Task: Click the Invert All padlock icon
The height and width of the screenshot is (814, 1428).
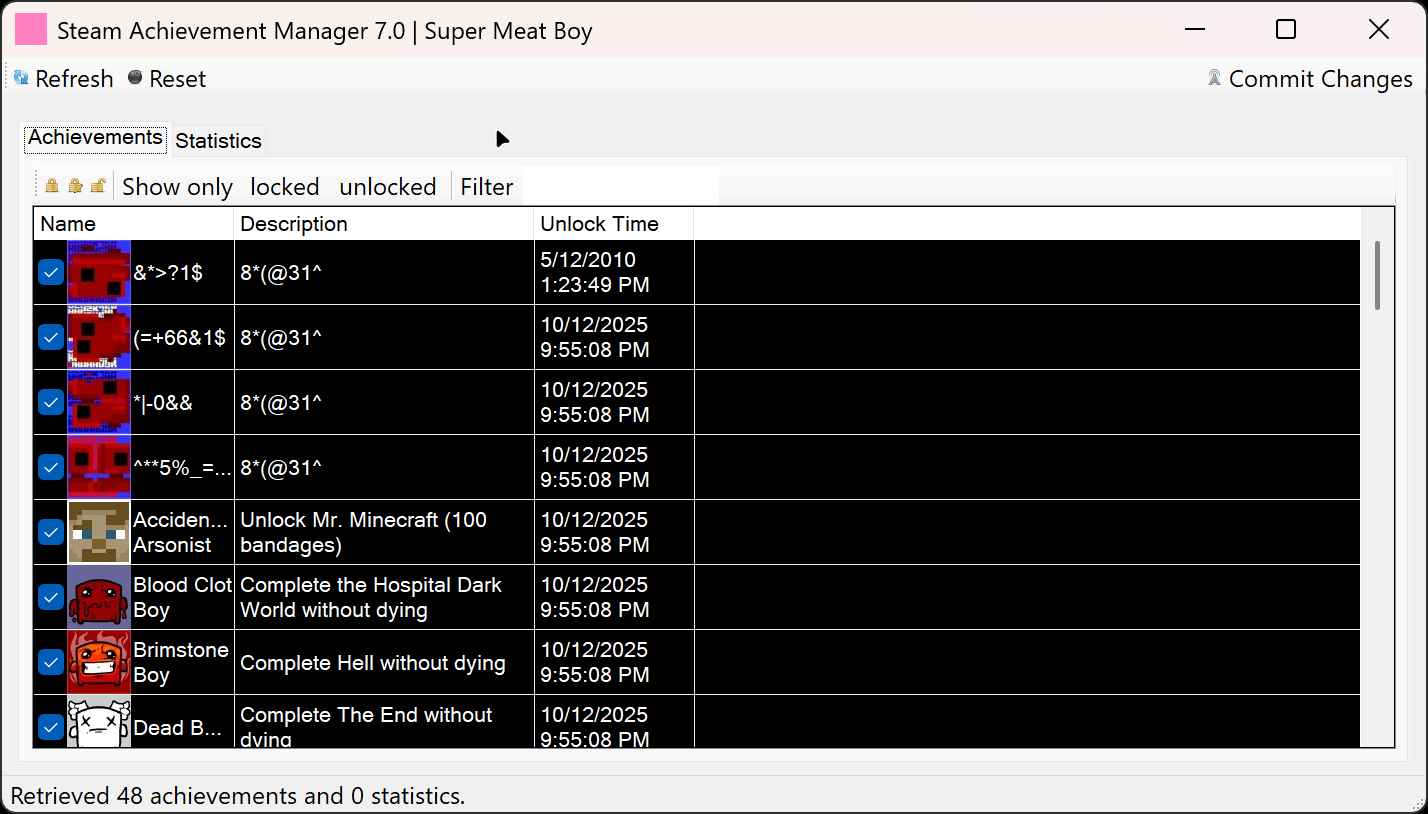Action: 75,186
